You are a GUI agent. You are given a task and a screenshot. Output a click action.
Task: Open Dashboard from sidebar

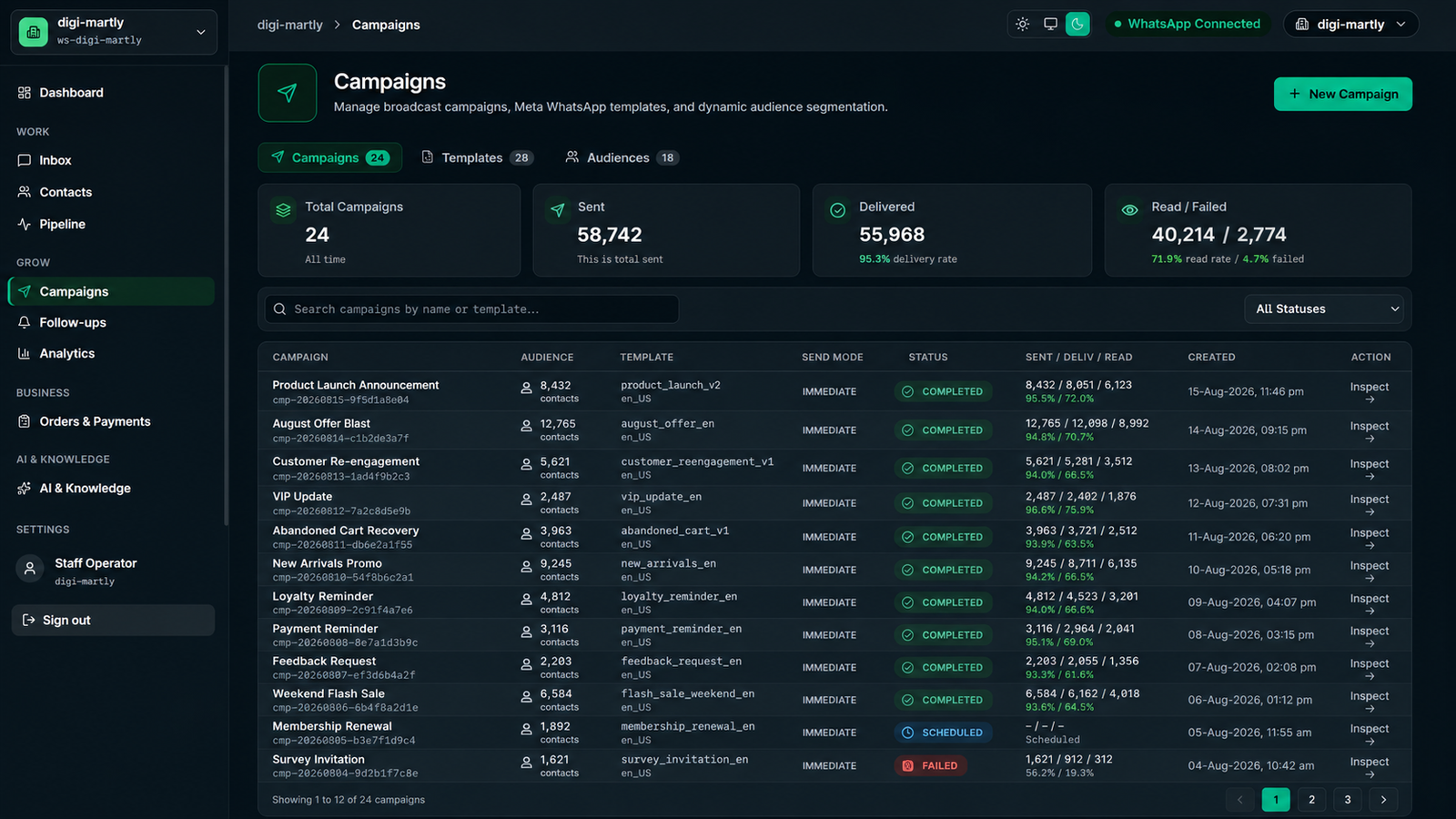pyautogui.click(x=114, y=93)
